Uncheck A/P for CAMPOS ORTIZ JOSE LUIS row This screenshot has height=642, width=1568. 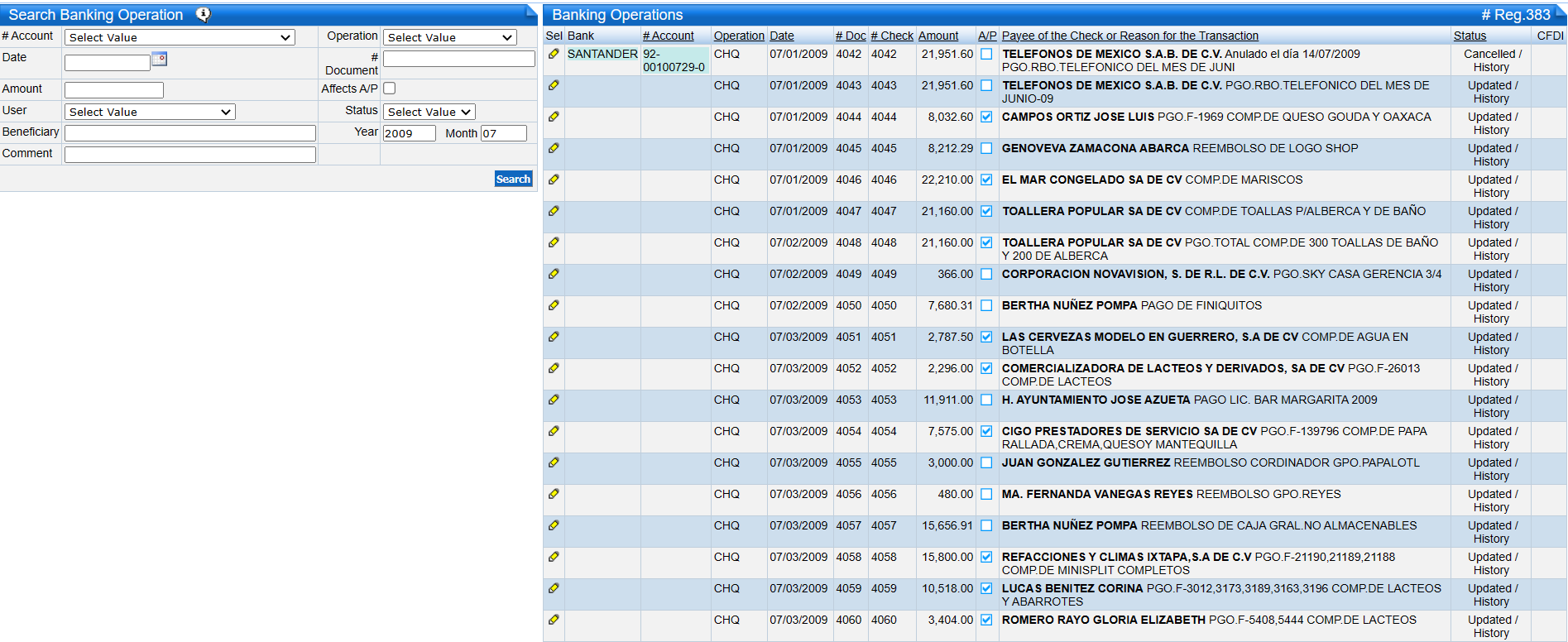point(986,117)
